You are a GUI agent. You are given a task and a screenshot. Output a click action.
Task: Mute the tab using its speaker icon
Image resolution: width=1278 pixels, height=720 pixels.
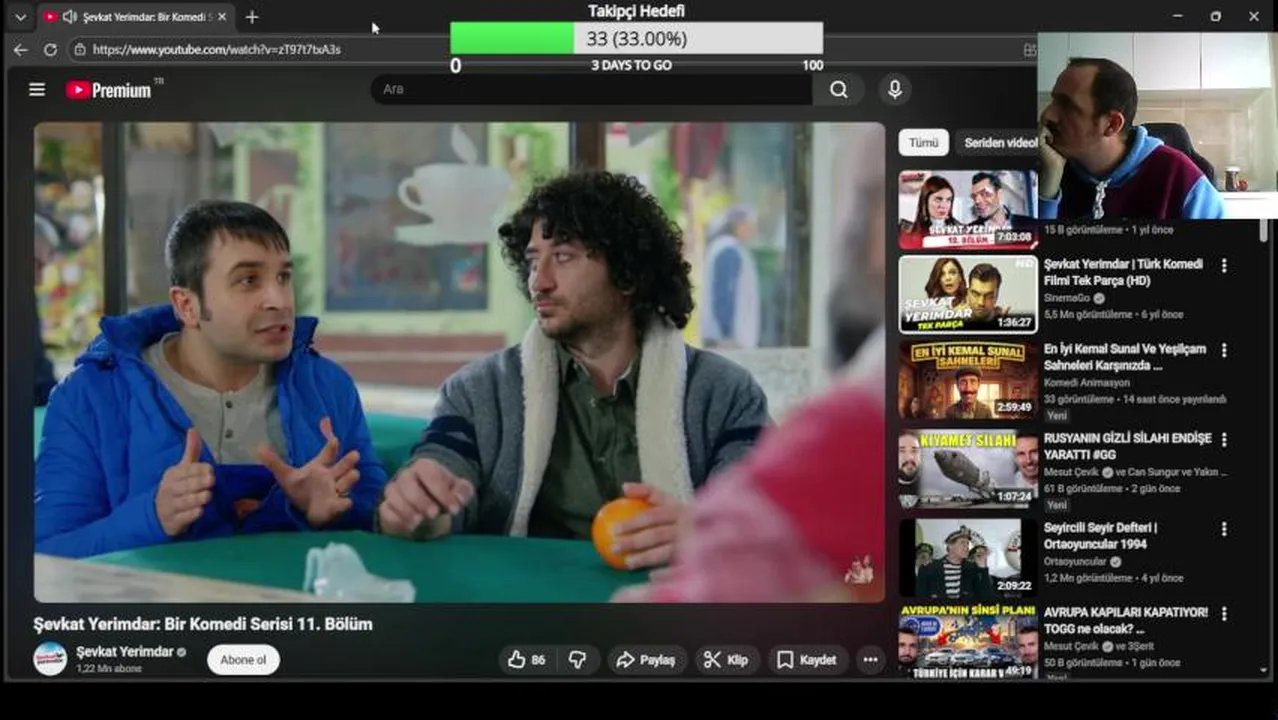(x=69, y=17)
